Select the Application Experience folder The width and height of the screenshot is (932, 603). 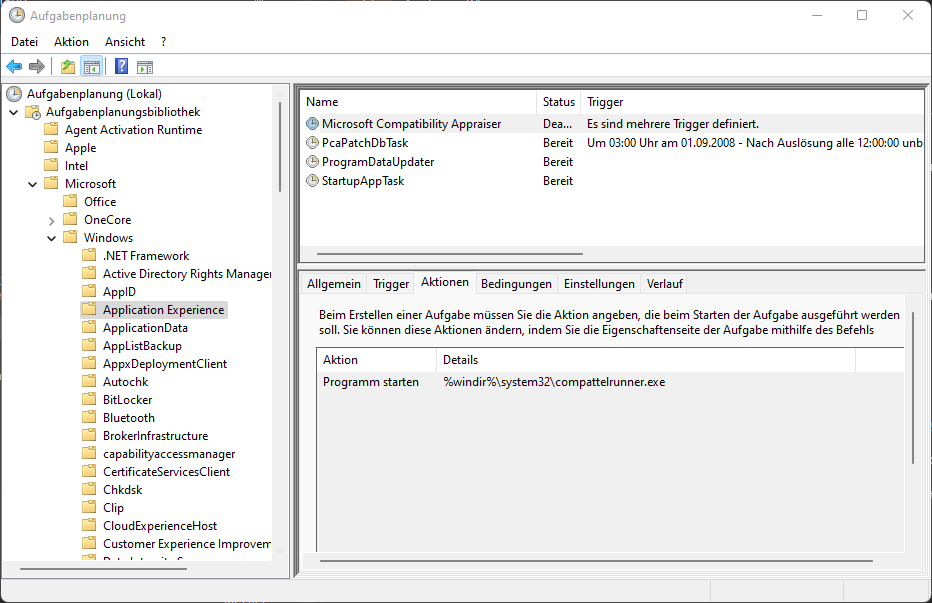tap(163, 310)
